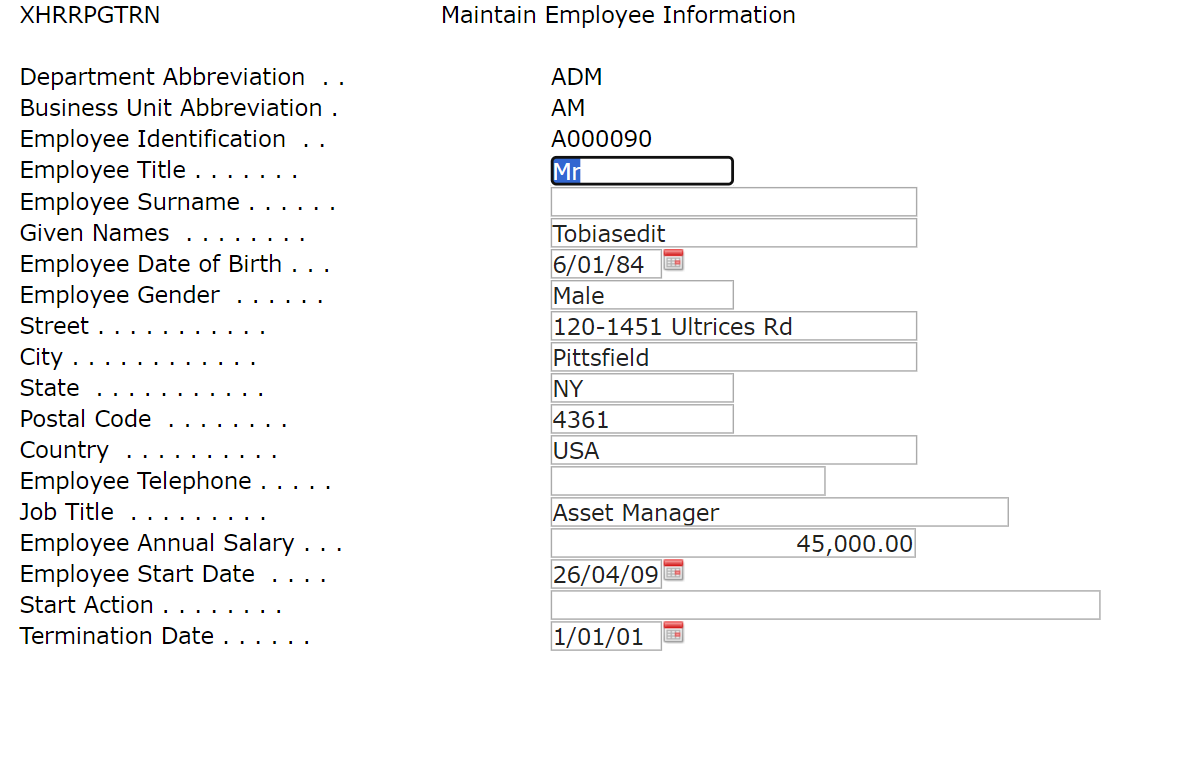Focus the empty Employee Surname field
The image size is (1194, 764).
click(x=733, y=202)
